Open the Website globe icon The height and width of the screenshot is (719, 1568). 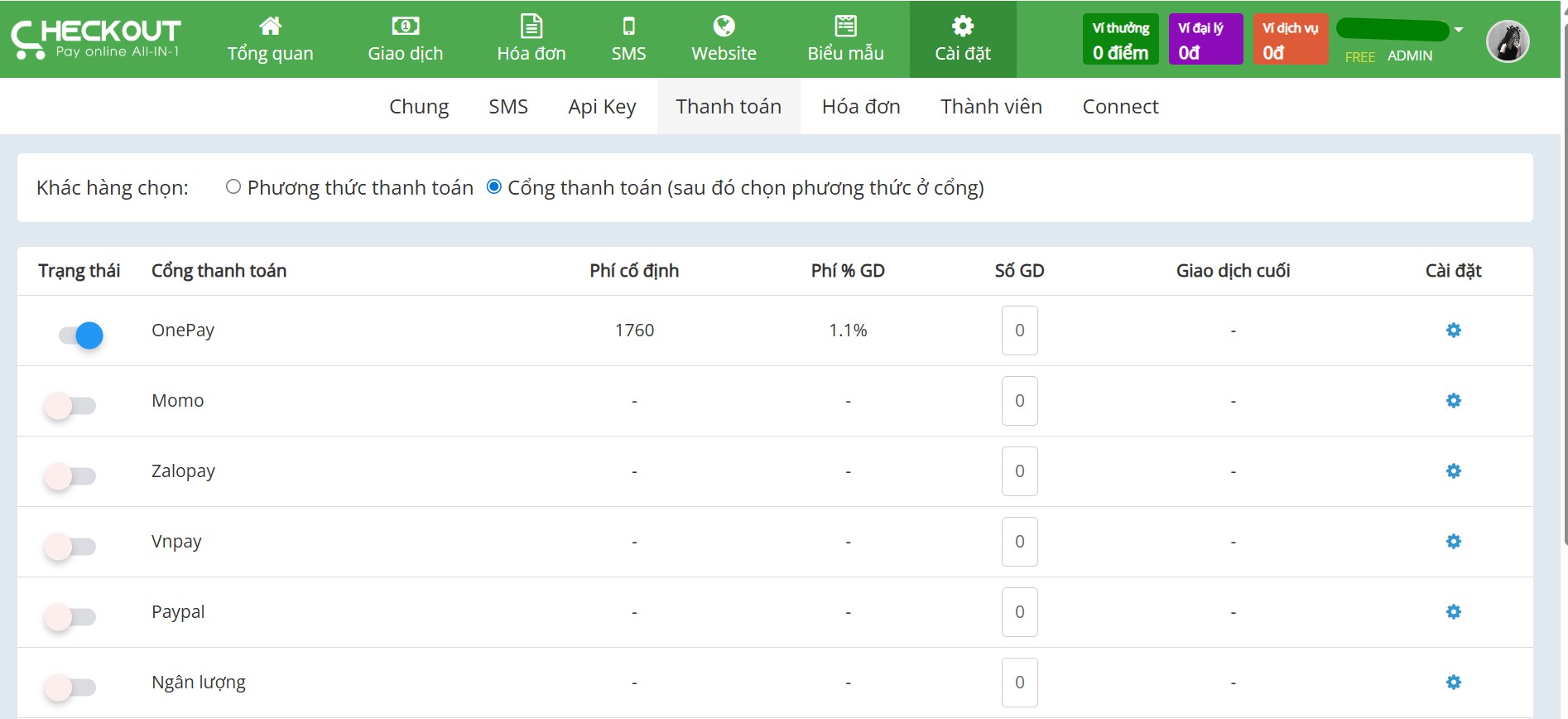point(724,26)
